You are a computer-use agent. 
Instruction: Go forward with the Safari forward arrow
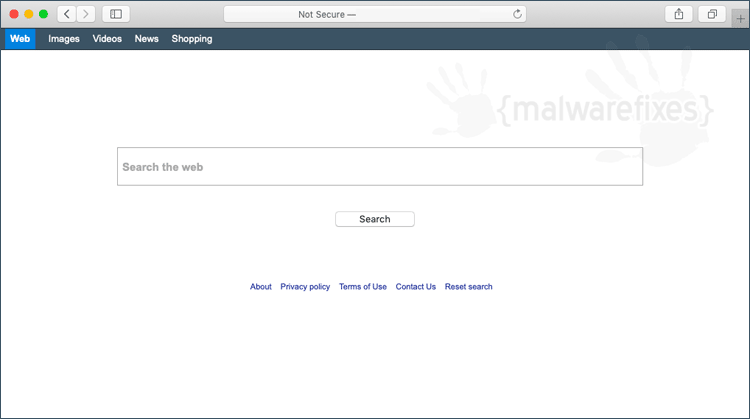tap(86, 14)
